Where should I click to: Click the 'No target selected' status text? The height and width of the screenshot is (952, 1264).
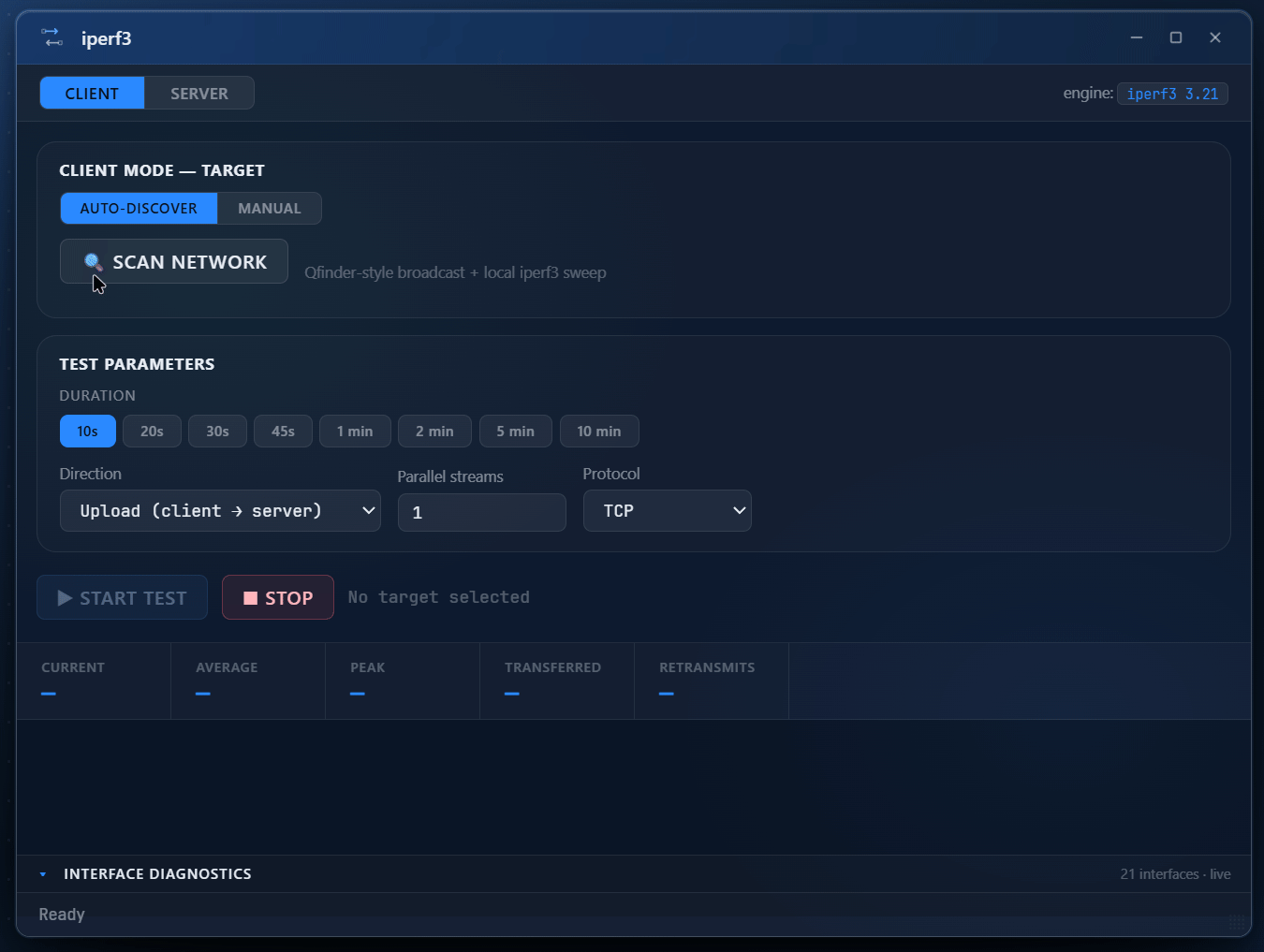point(439,597)
